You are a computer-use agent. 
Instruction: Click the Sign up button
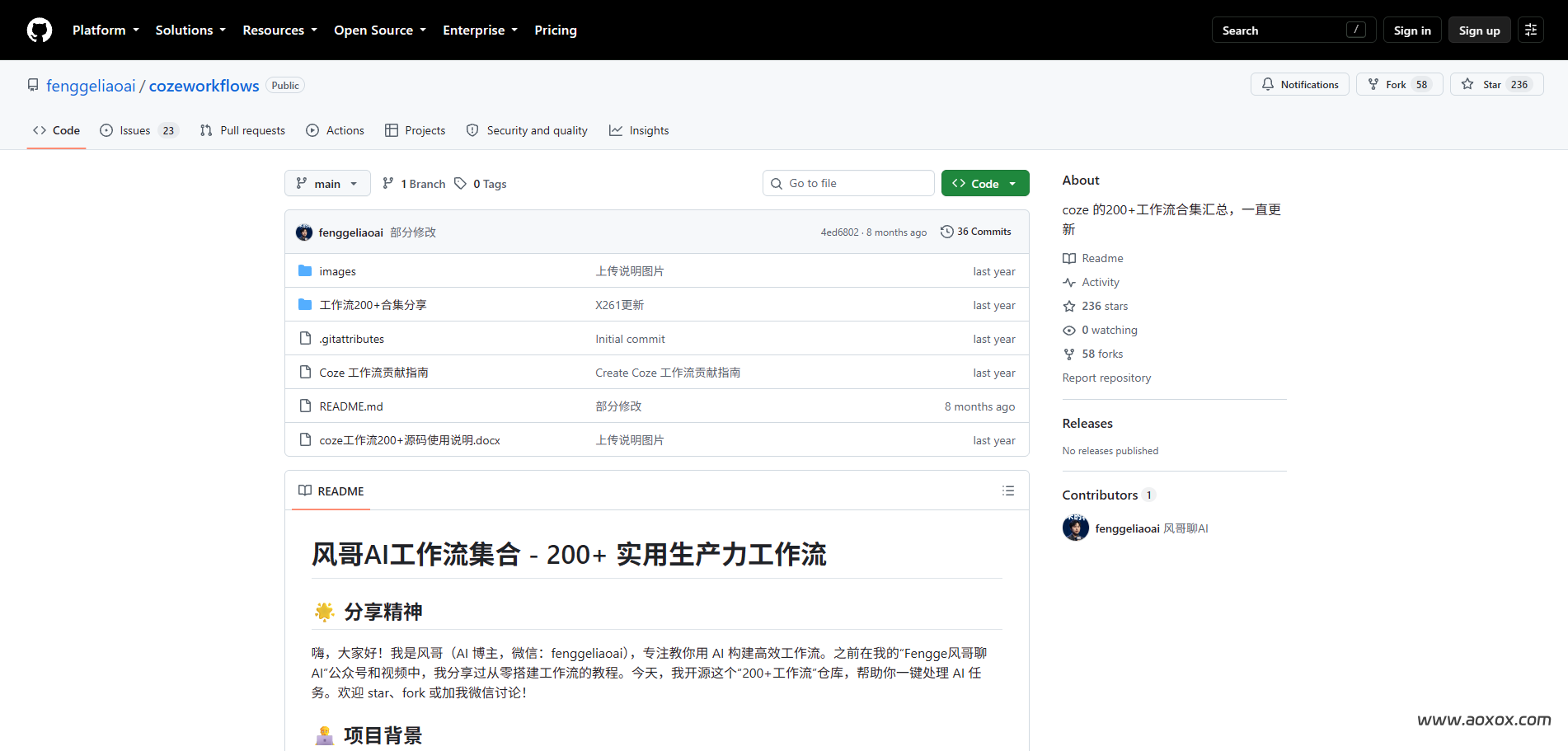pos(1479,30)
